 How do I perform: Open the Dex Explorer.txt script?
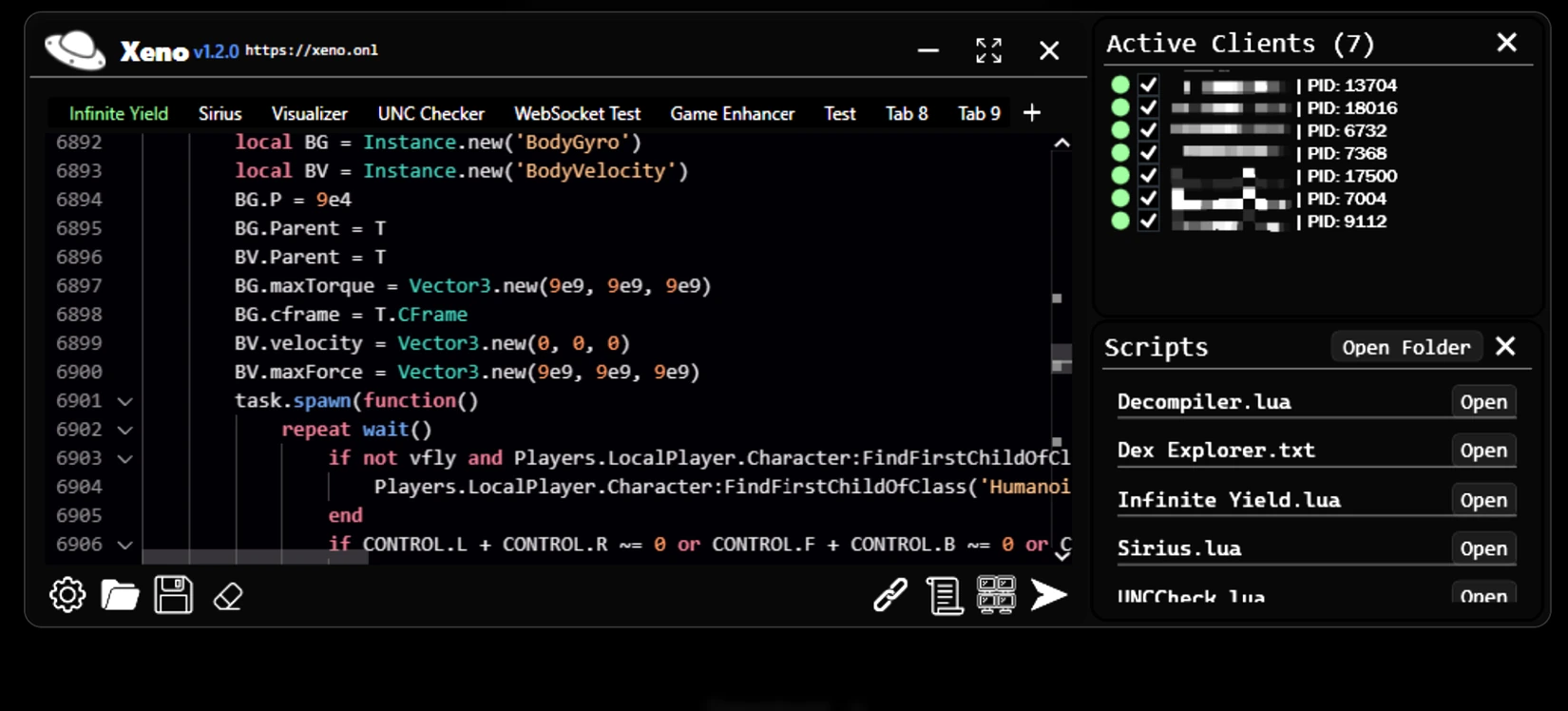coord(1483,451)
